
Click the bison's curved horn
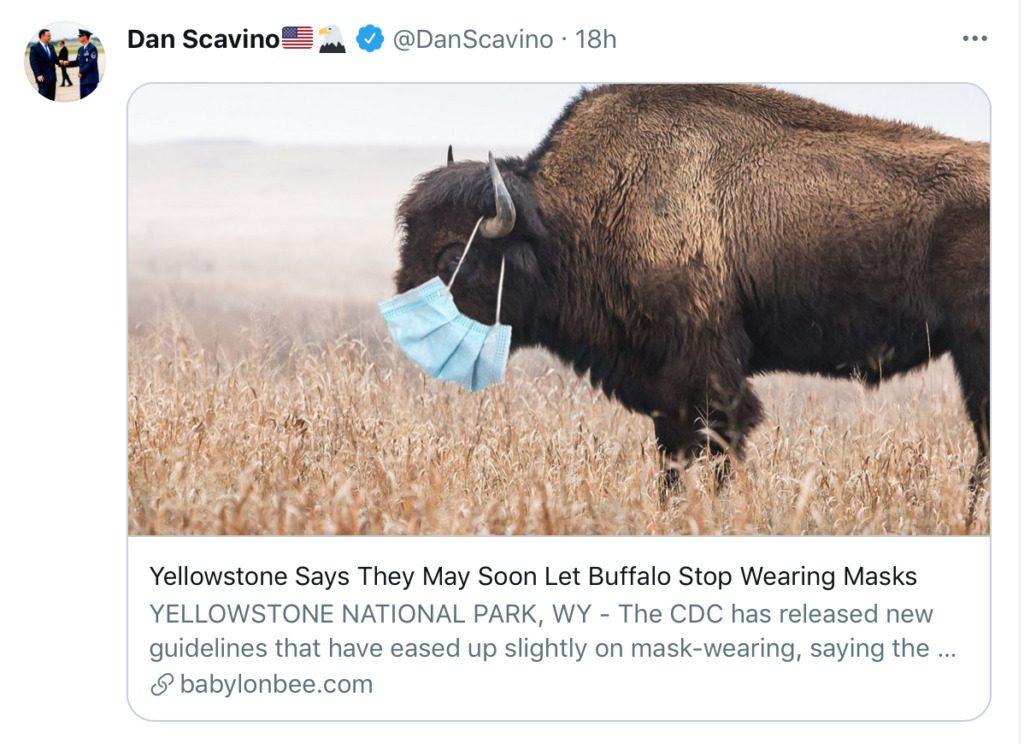click(x=499, y=199)
